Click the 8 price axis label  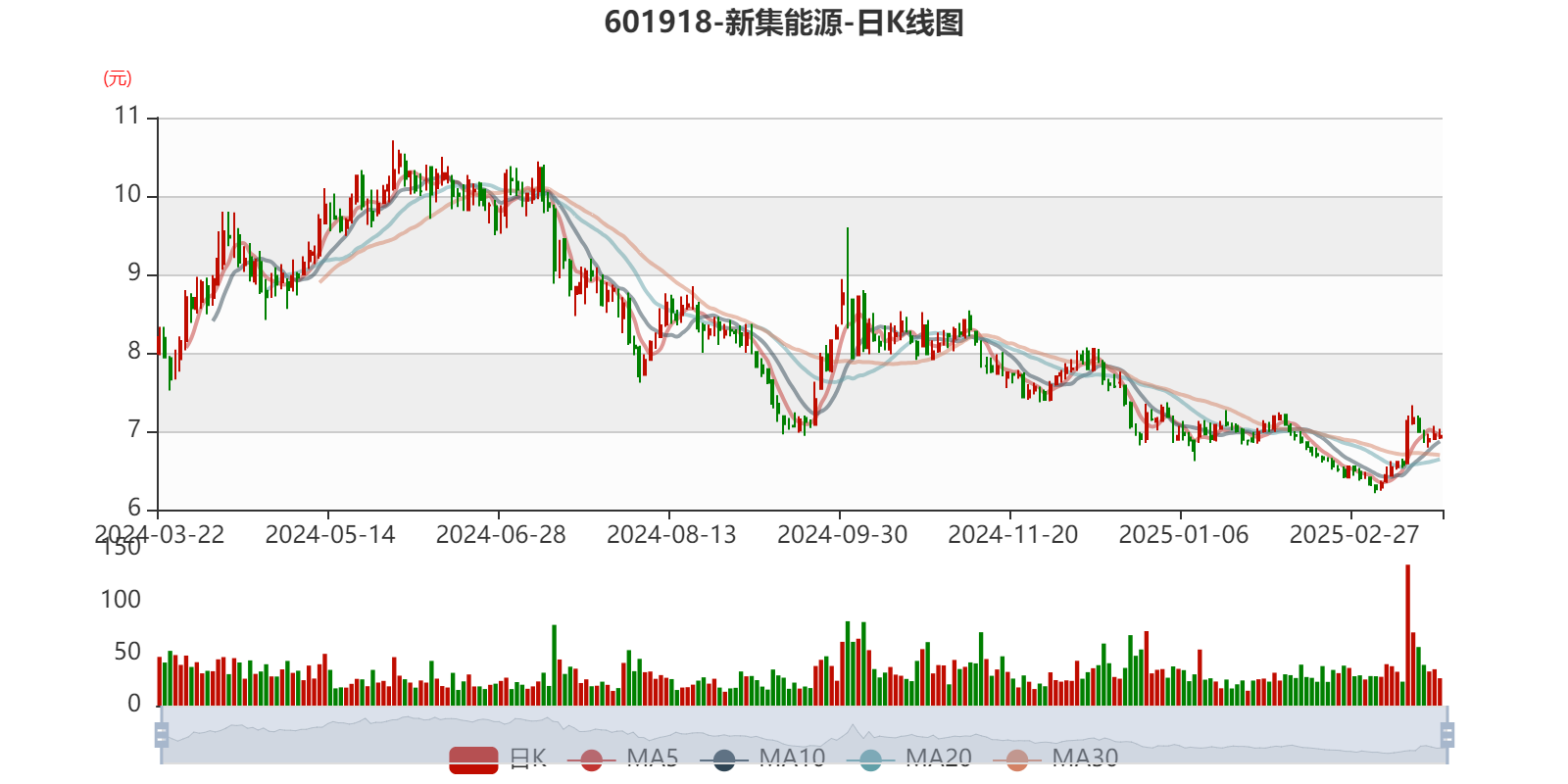pyautogui.click(x=134, y=352)
